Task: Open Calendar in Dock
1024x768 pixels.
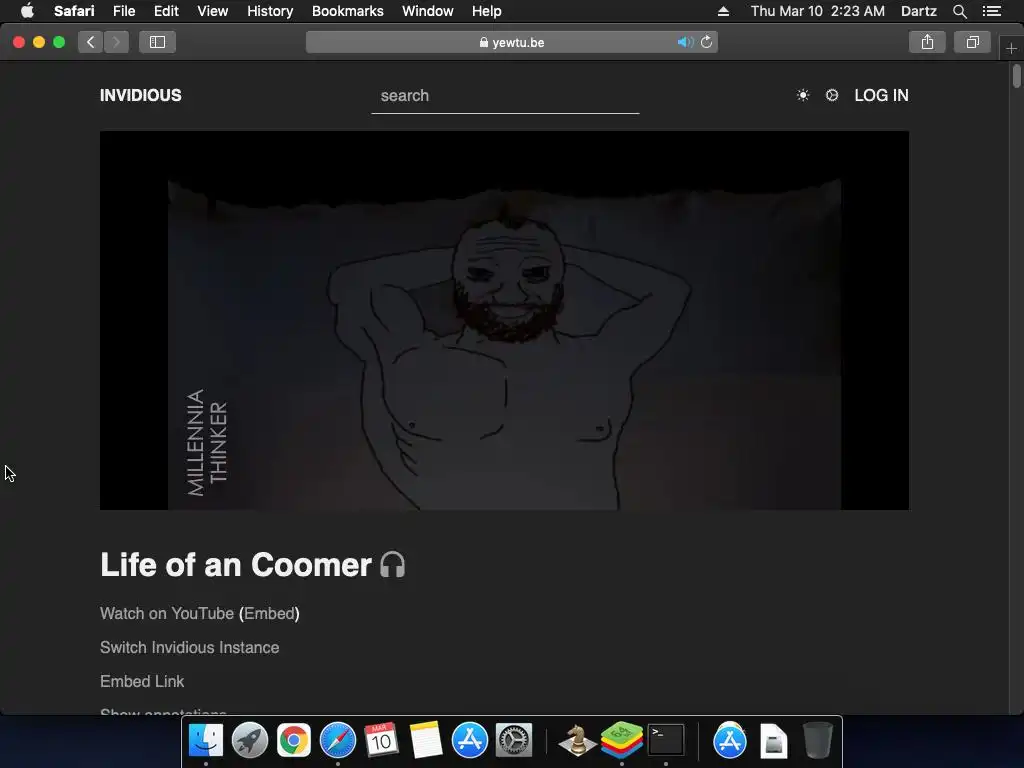Action: point(381,740)
